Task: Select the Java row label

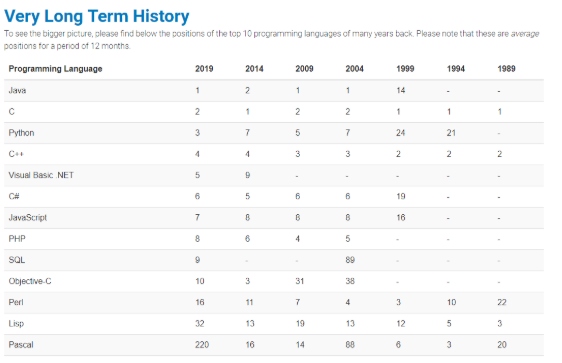Action: point(17,90)
